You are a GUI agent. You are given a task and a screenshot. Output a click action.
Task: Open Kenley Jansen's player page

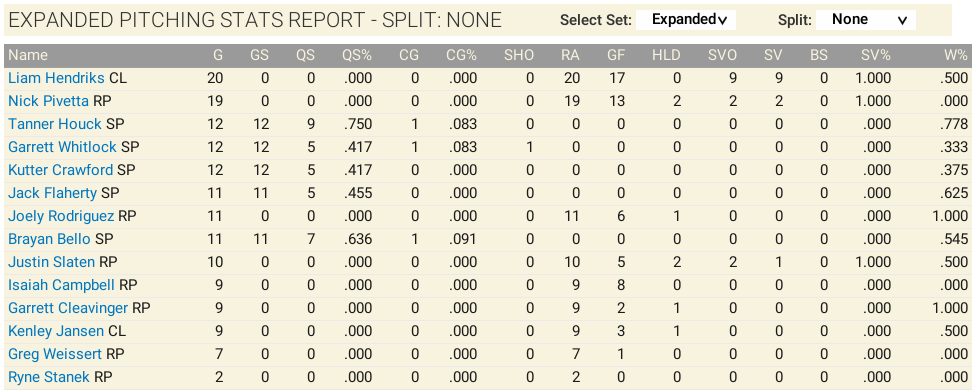56,332
